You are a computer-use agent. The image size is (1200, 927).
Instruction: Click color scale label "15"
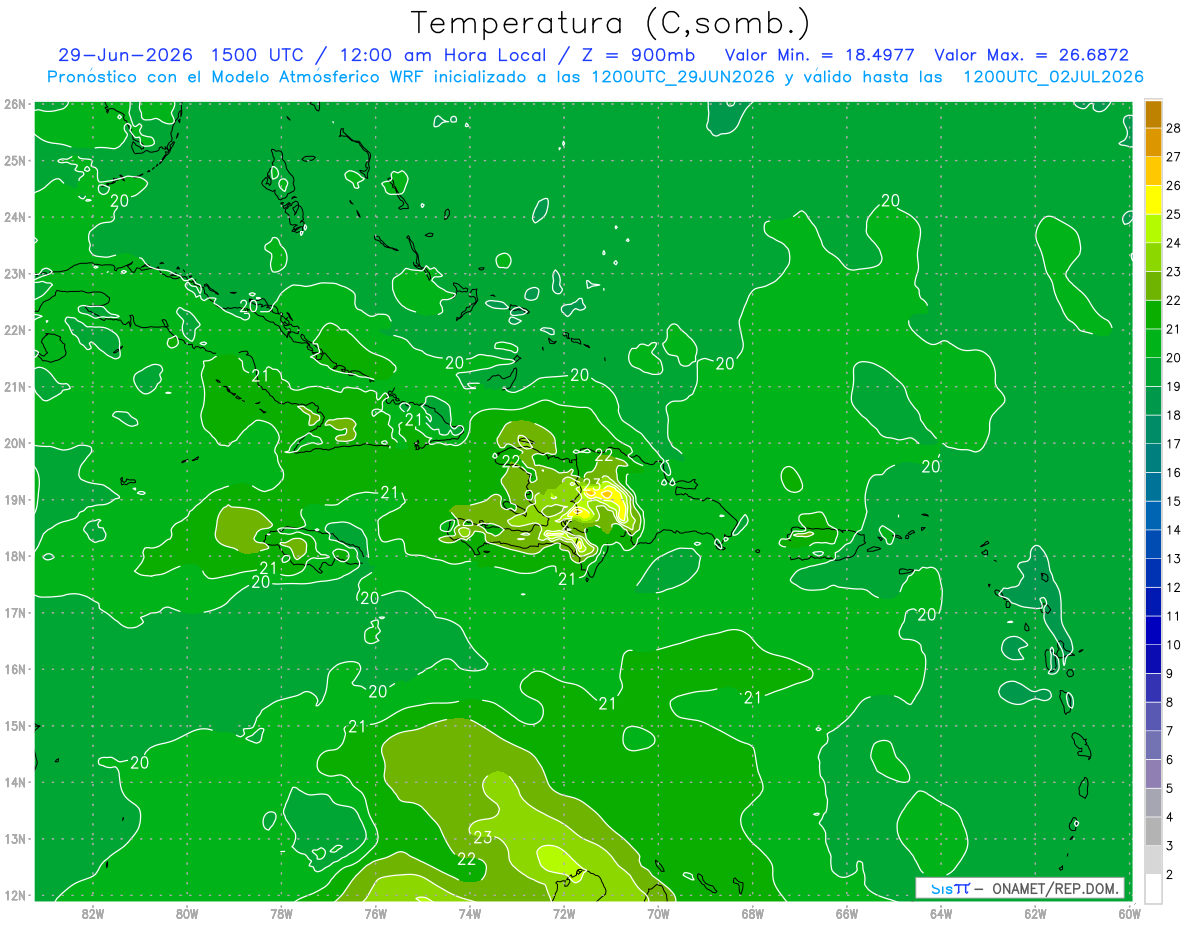[x=1173, y=501]
